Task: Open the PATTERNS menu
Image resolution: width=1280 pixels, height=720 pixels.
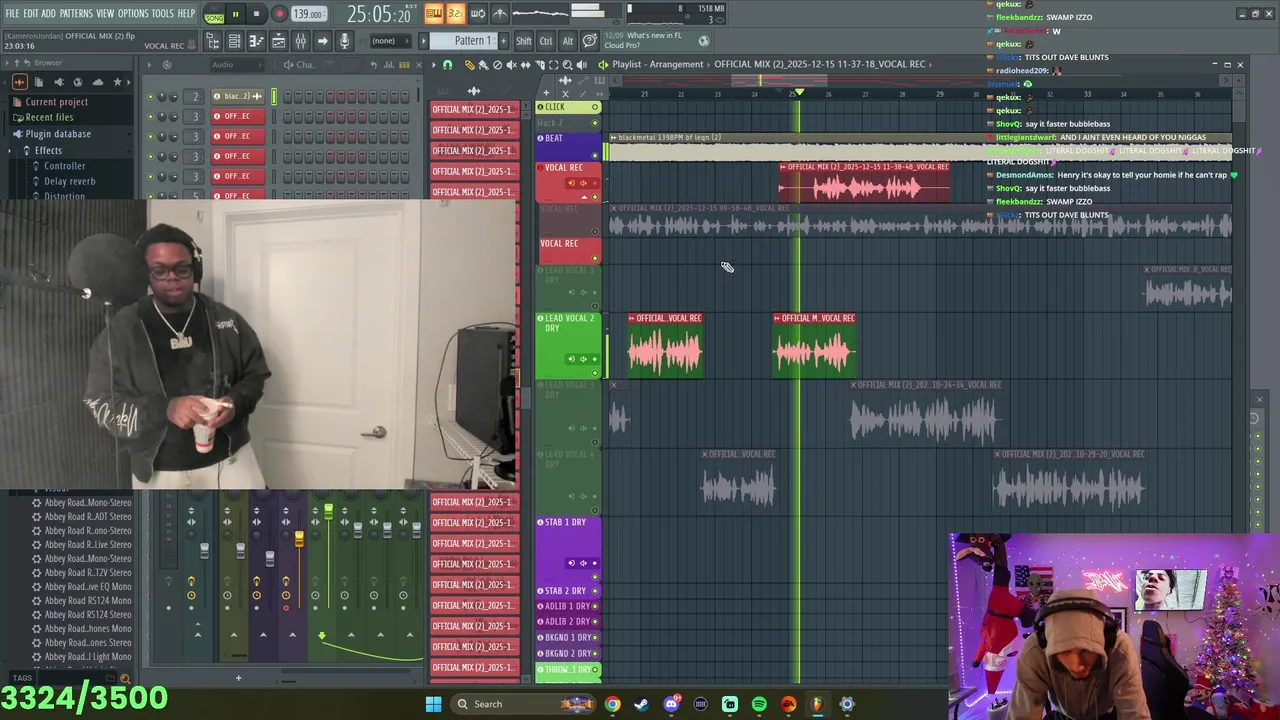Action: (76, 13)
